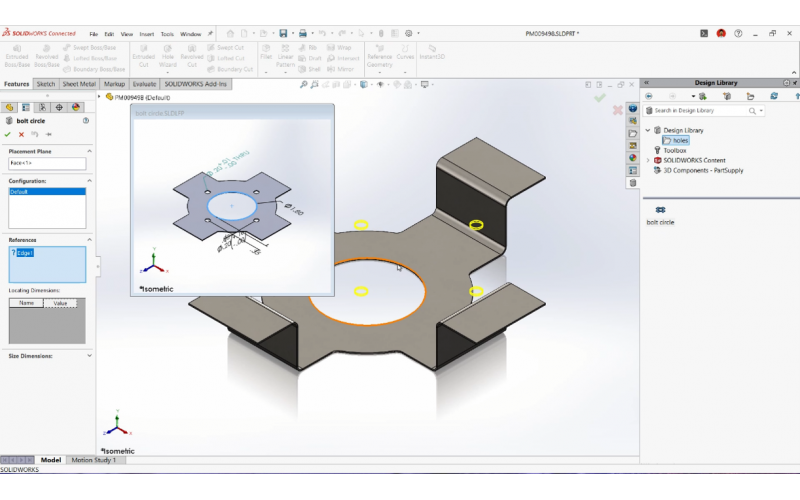Open the Window menu
The width and height of the screenshot is (800, 500).
point(190,34)
